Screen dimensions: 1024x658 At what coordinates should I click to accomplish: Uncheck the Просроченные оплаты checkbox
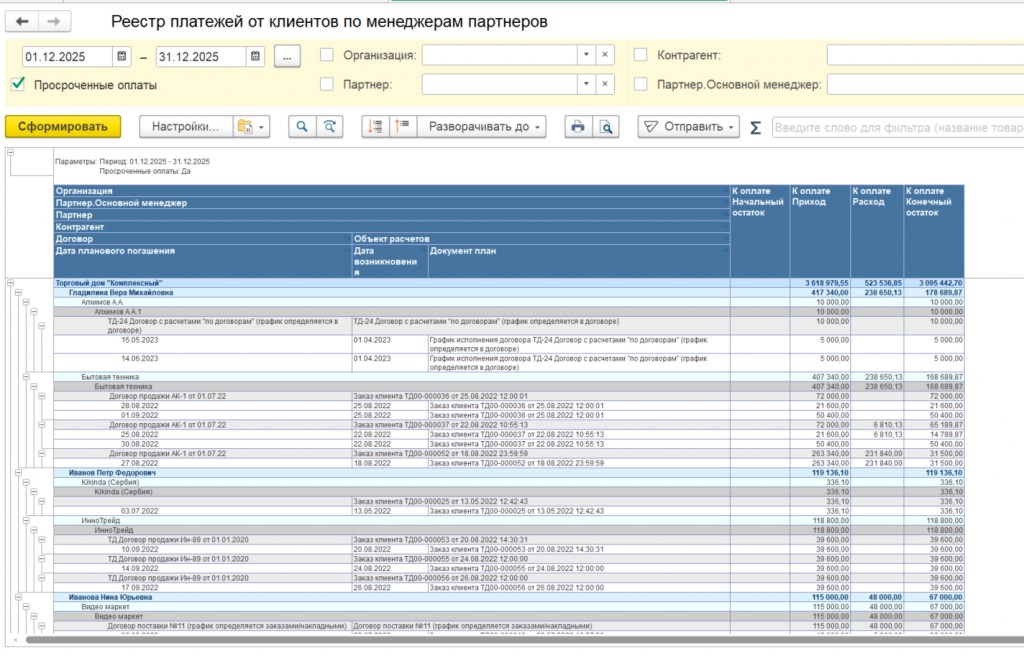[18, 85]
